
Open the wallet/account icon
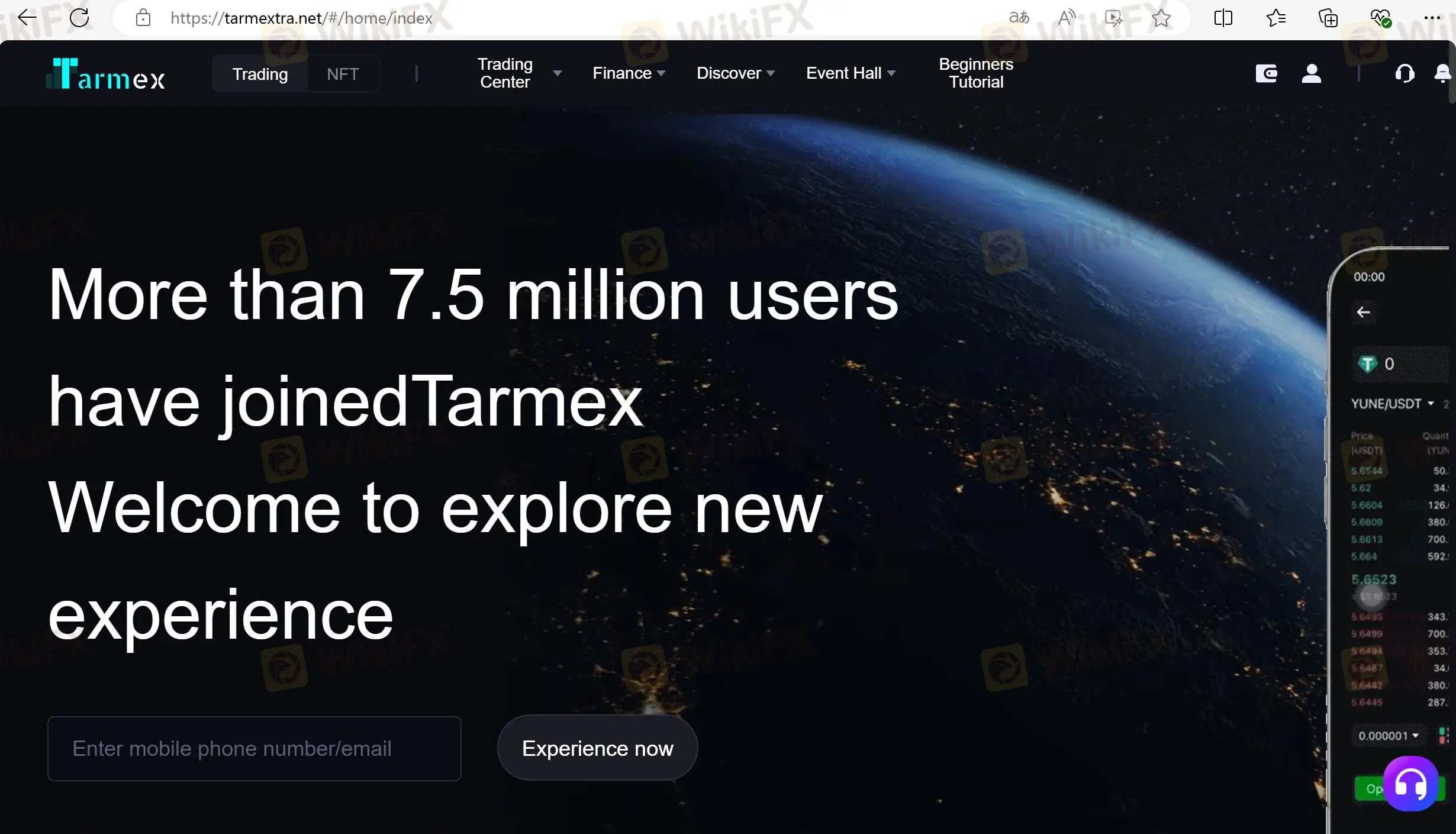[x=1267, y=73]
